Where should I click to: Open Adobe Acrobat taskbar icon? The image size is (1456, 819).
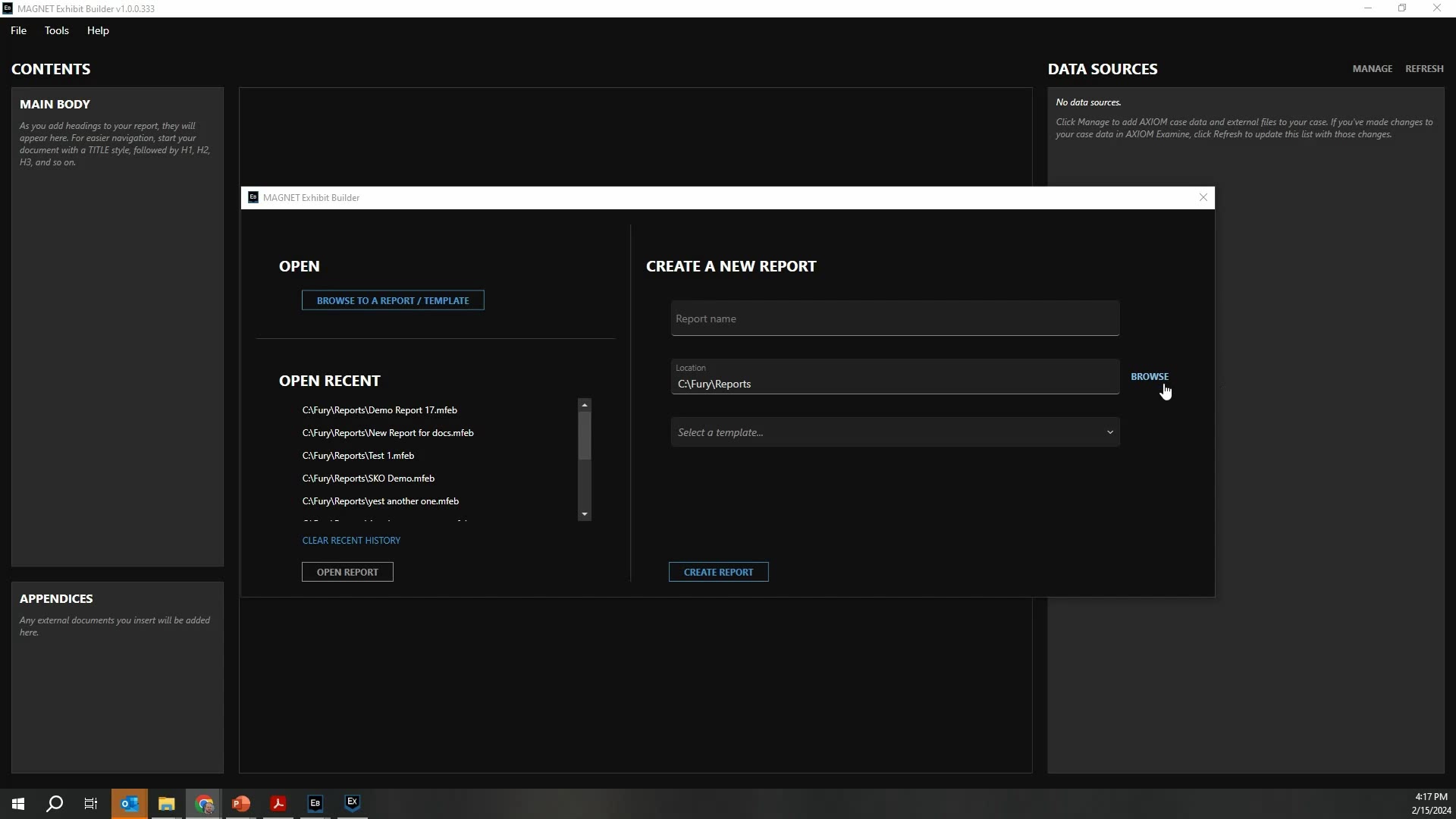pos(278,803)
